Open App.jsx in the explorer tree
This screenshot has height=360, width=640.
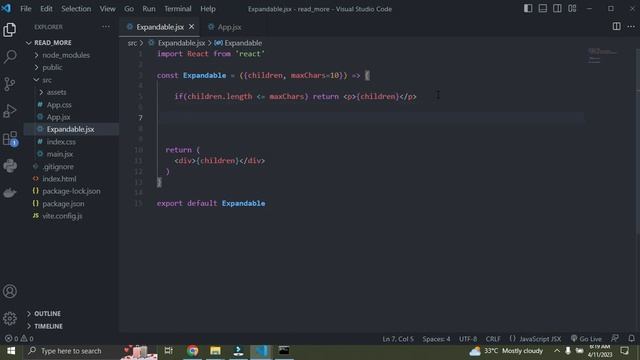click(x=58, y=117)
